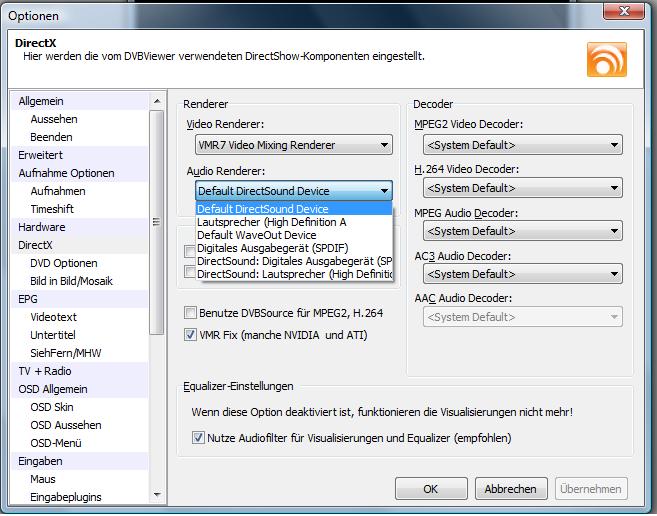Click the category list scrollbar thumb

click(157, 222)
